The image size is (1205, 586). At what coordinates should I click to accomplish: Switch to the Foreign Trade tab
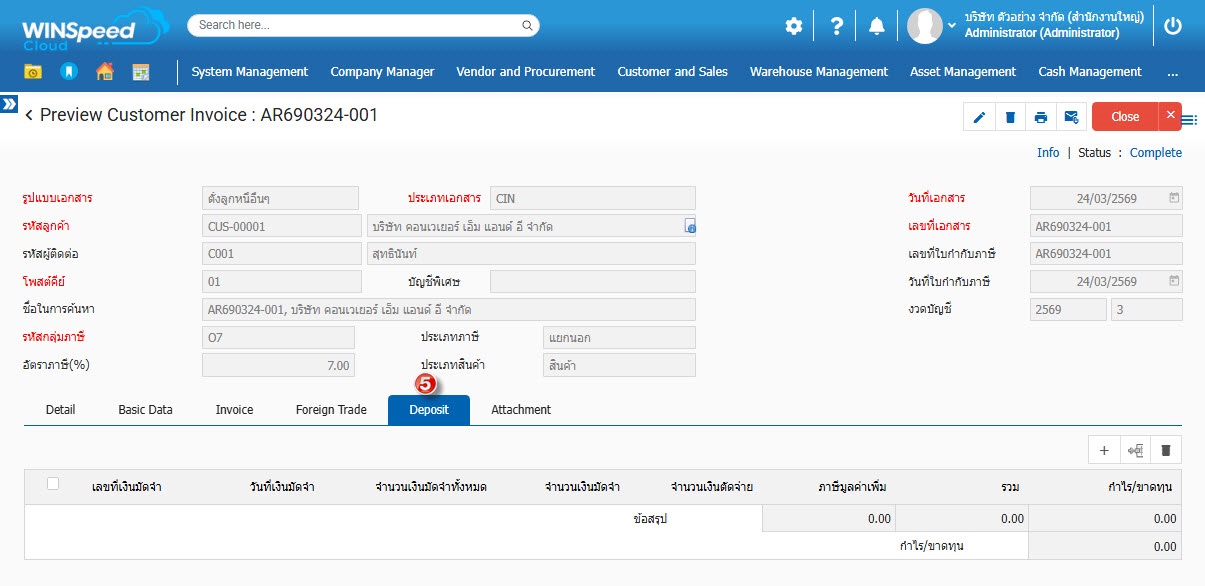(x=331, y=410)
